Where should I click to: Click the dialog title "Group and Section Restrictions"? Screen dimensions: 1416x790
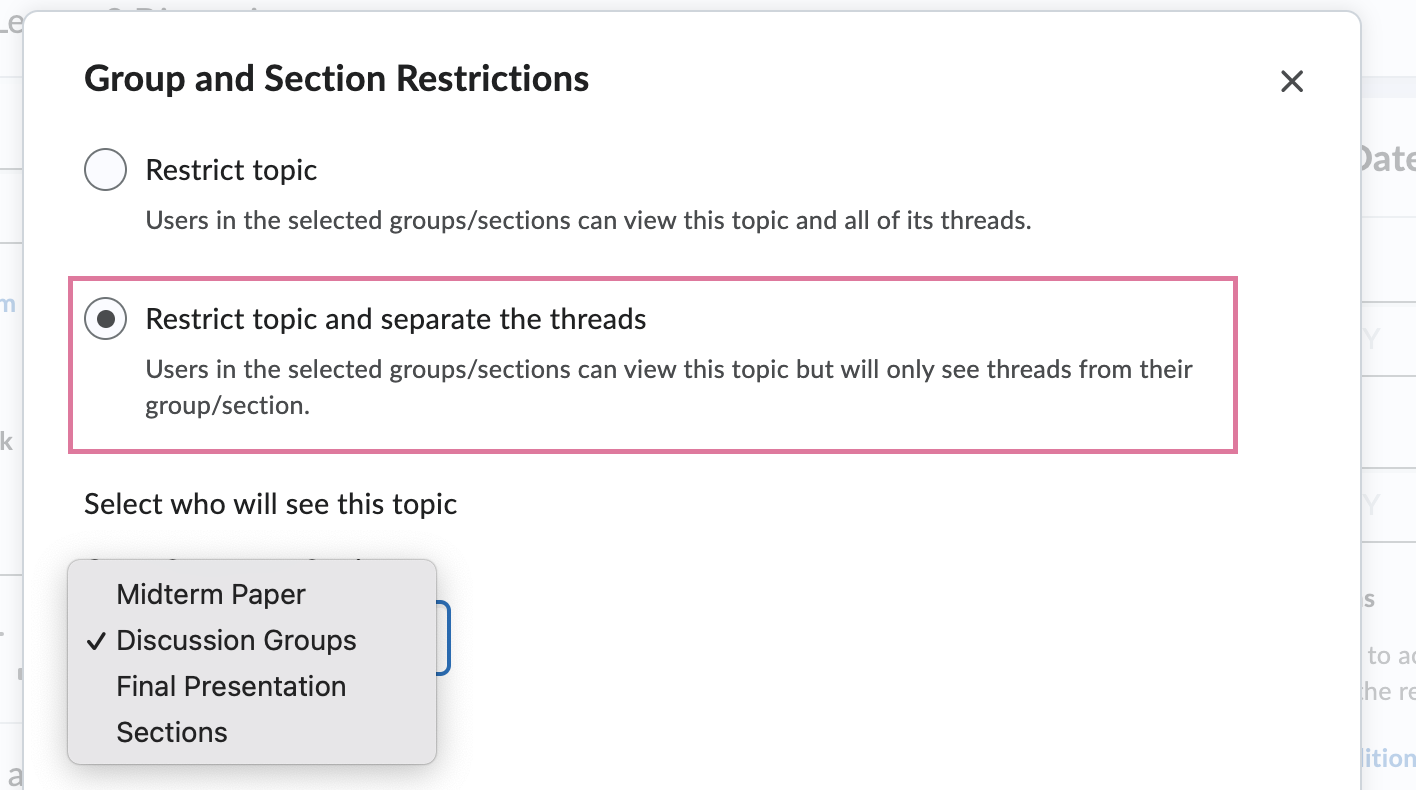(337, 78)
